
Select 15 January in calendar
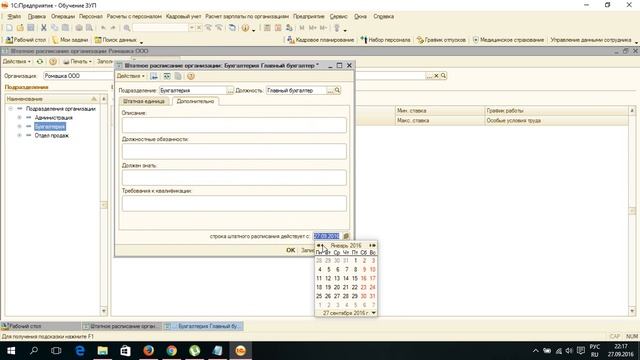coord(355,278)
